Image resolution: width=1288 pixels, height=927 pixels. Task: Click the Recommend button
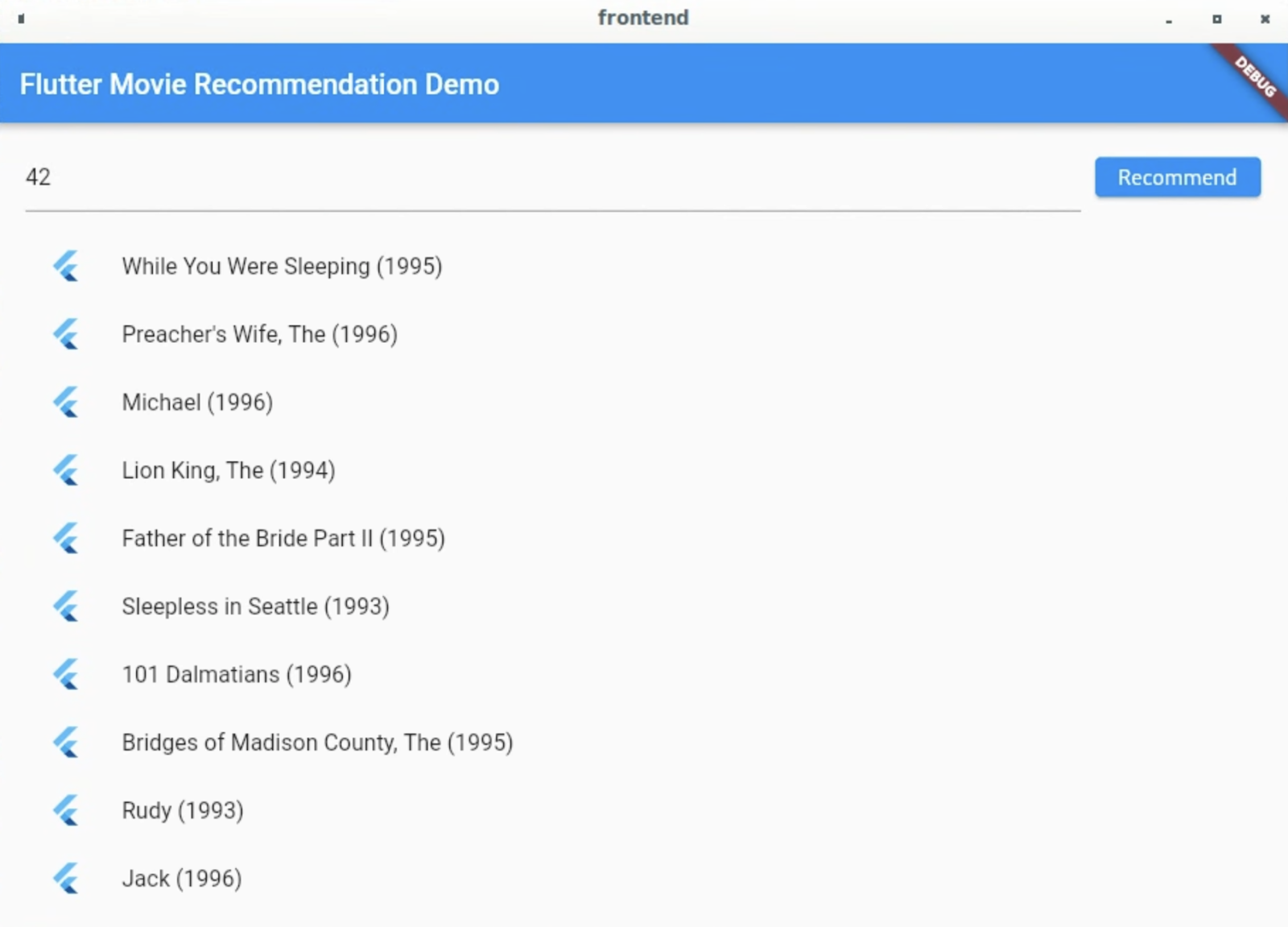(1177, 177)
